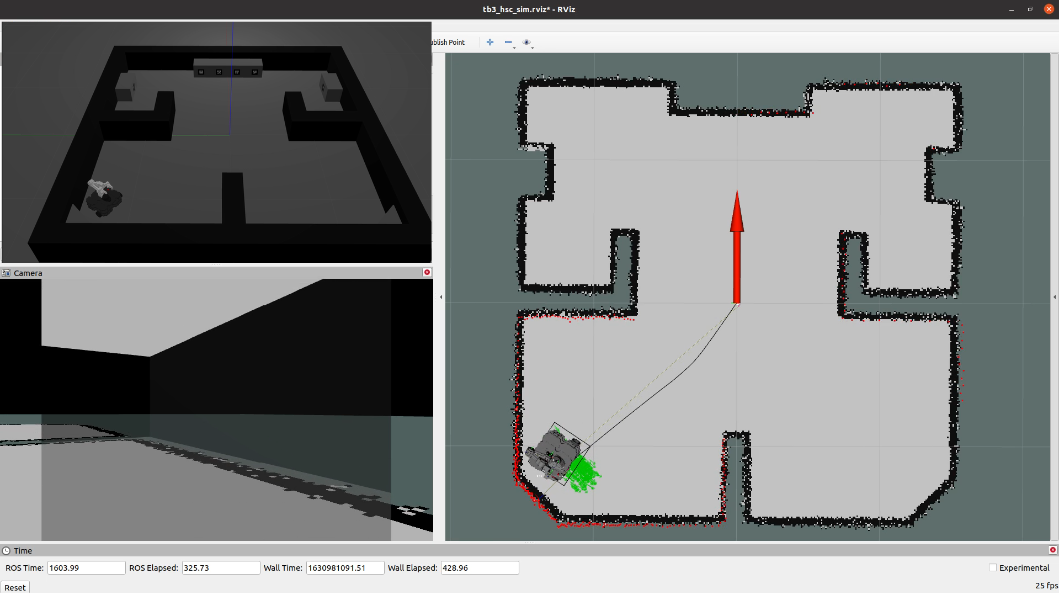Click the eye visibility icon in toolbar

526,42
